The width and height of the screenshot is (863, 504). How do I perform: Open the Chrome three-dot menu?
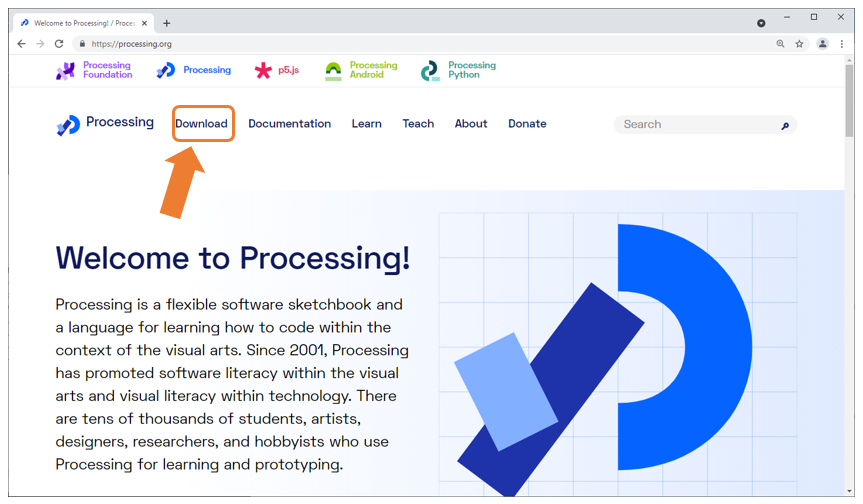842,43
